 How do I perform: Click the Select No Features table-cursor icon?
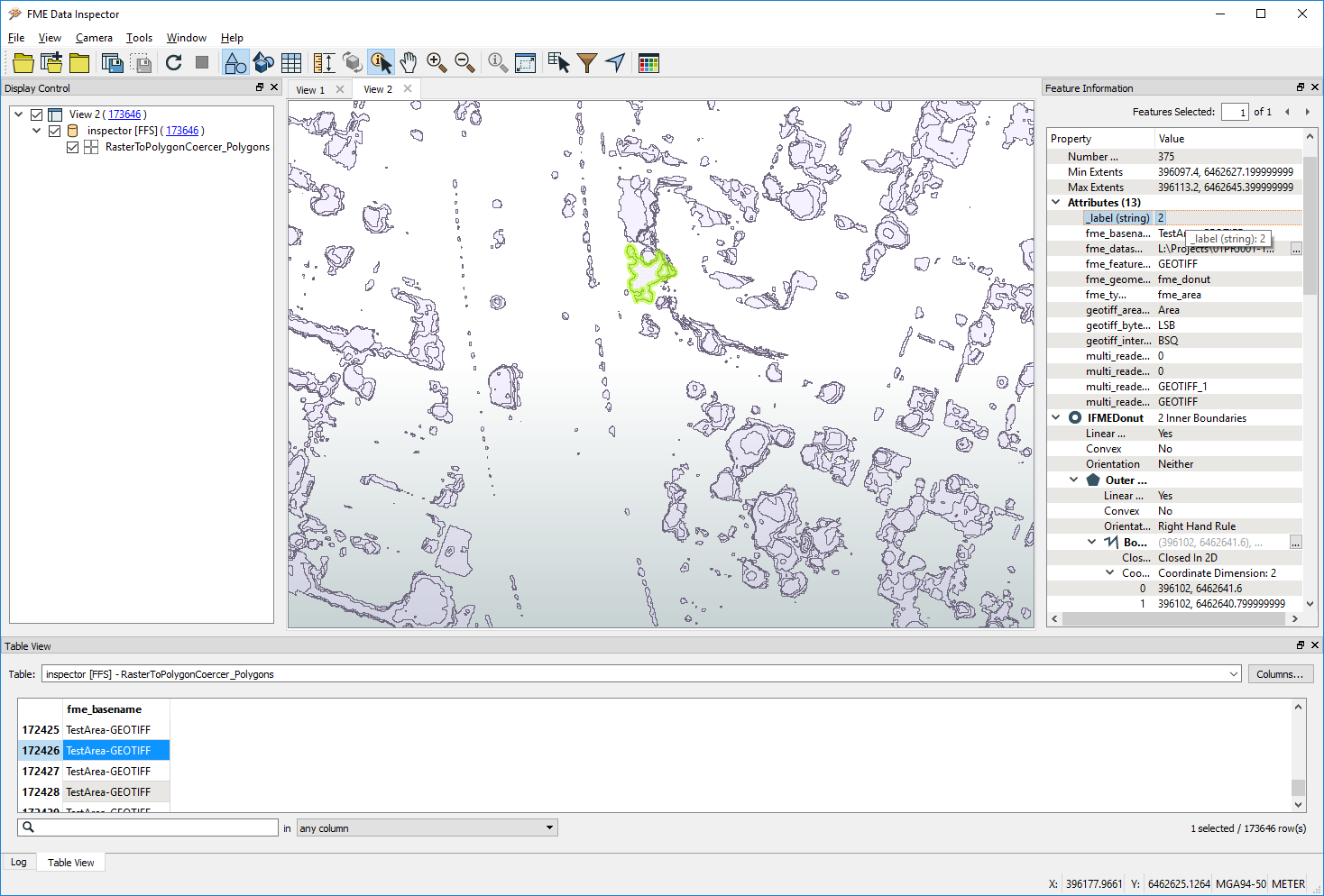(x=558, y=62)
